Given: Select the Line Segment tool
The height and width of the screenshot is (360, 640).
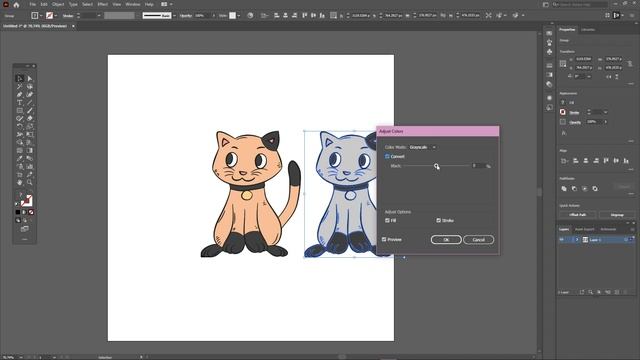Looking at the screenshot, I should (x=29, y=102).
